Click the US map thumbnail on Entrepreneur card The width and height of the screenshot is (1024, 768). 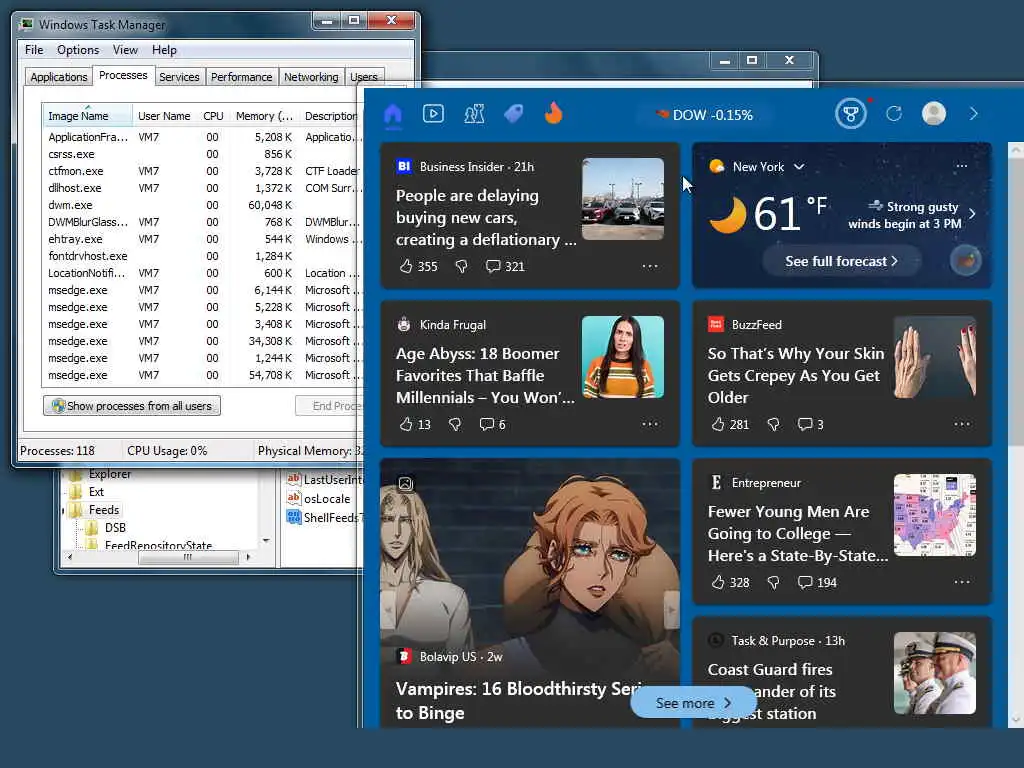tap(935, 515)
